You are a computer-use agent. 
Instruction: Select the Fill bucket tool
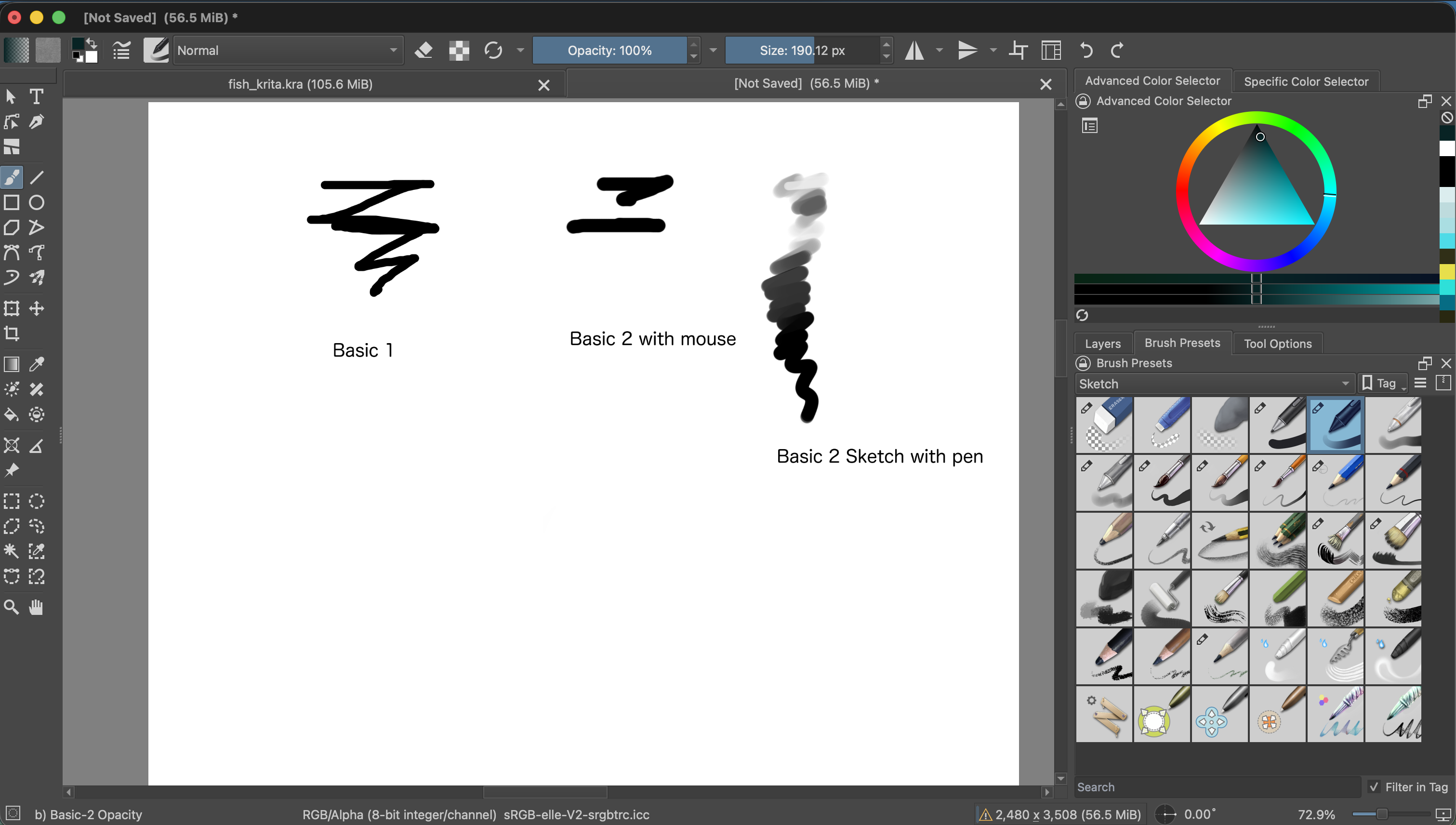(12, 414)
